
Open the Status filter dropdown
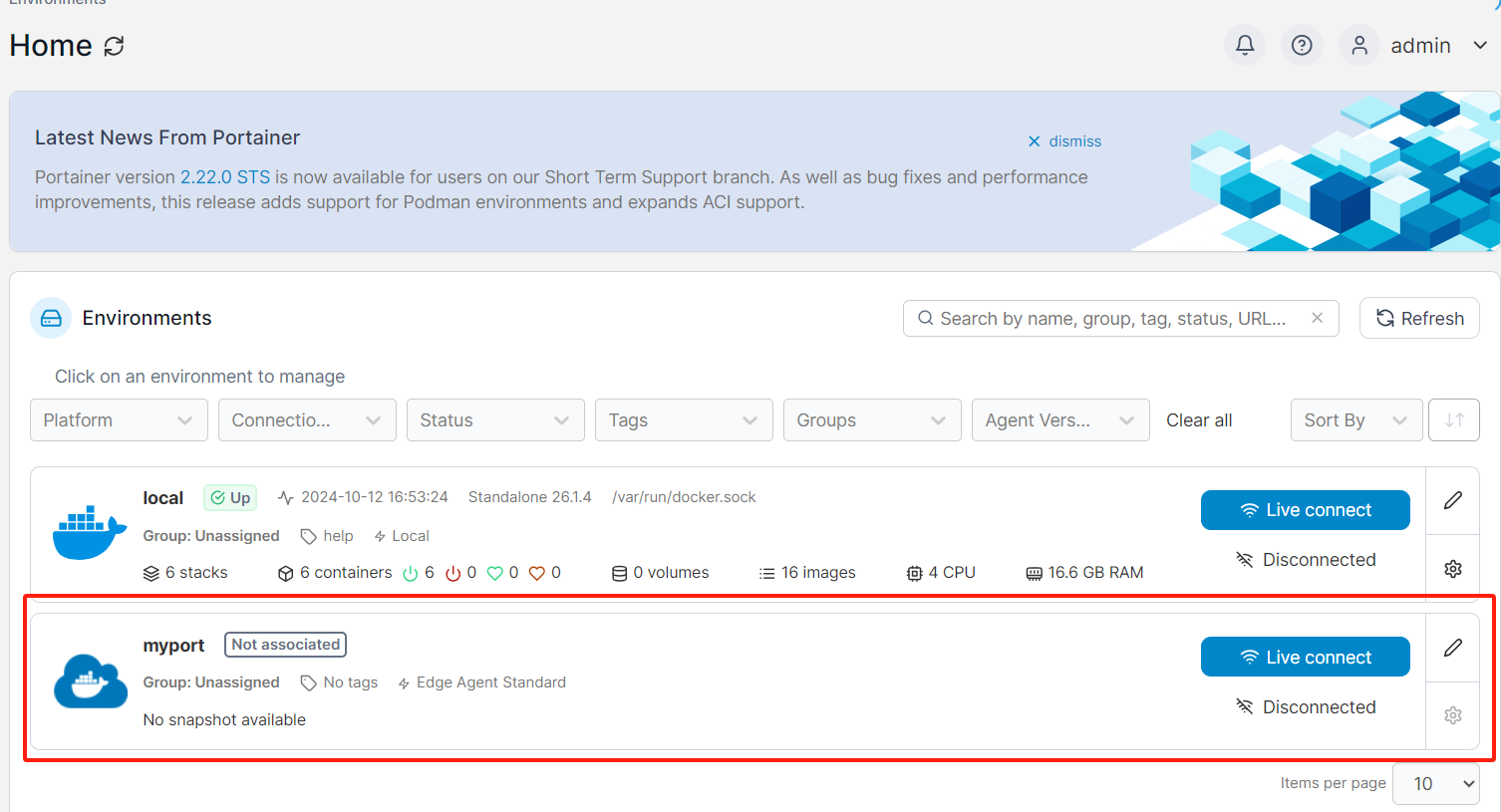coord(495,420)
